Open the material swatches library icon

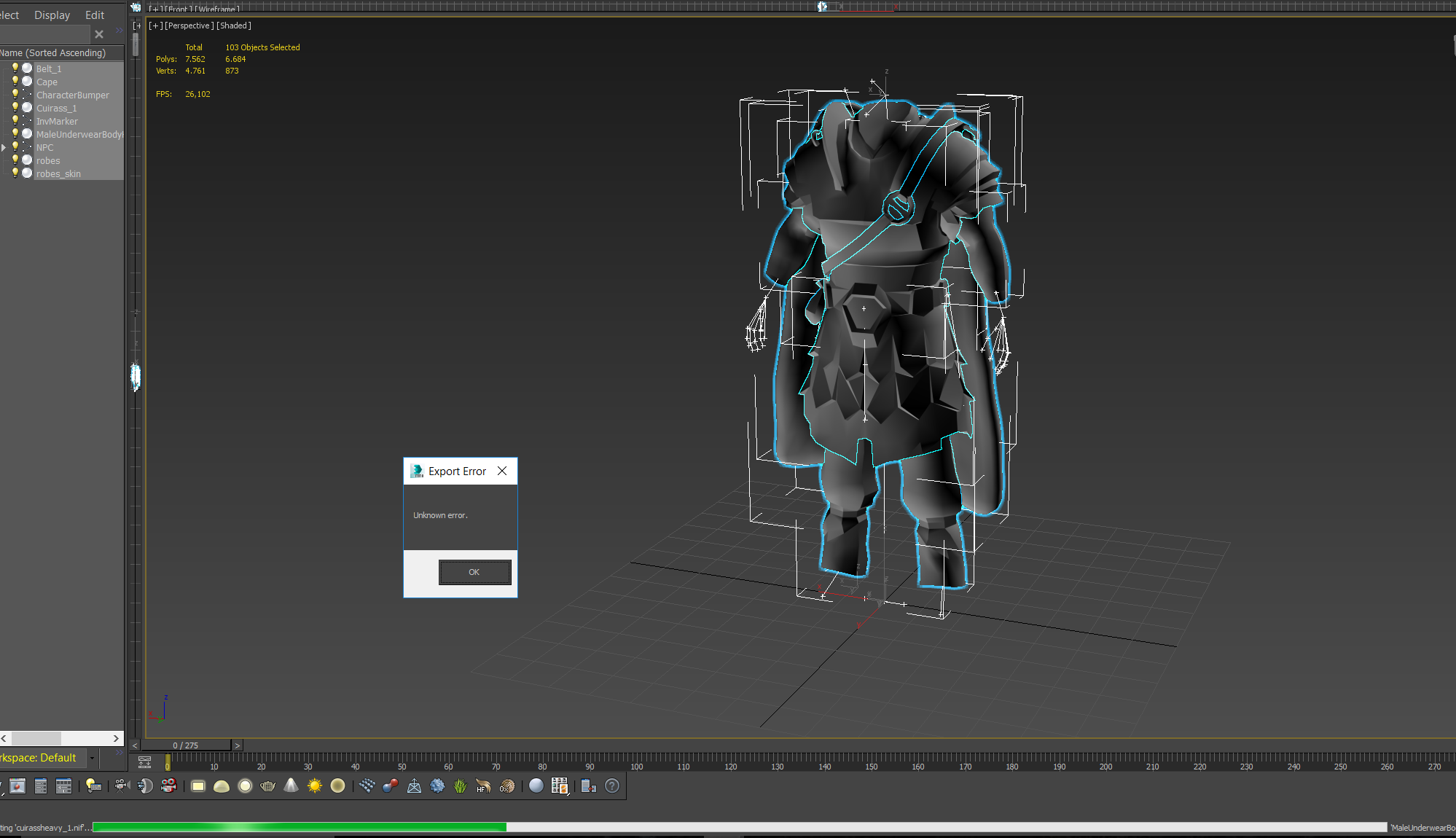click(560, 786)
